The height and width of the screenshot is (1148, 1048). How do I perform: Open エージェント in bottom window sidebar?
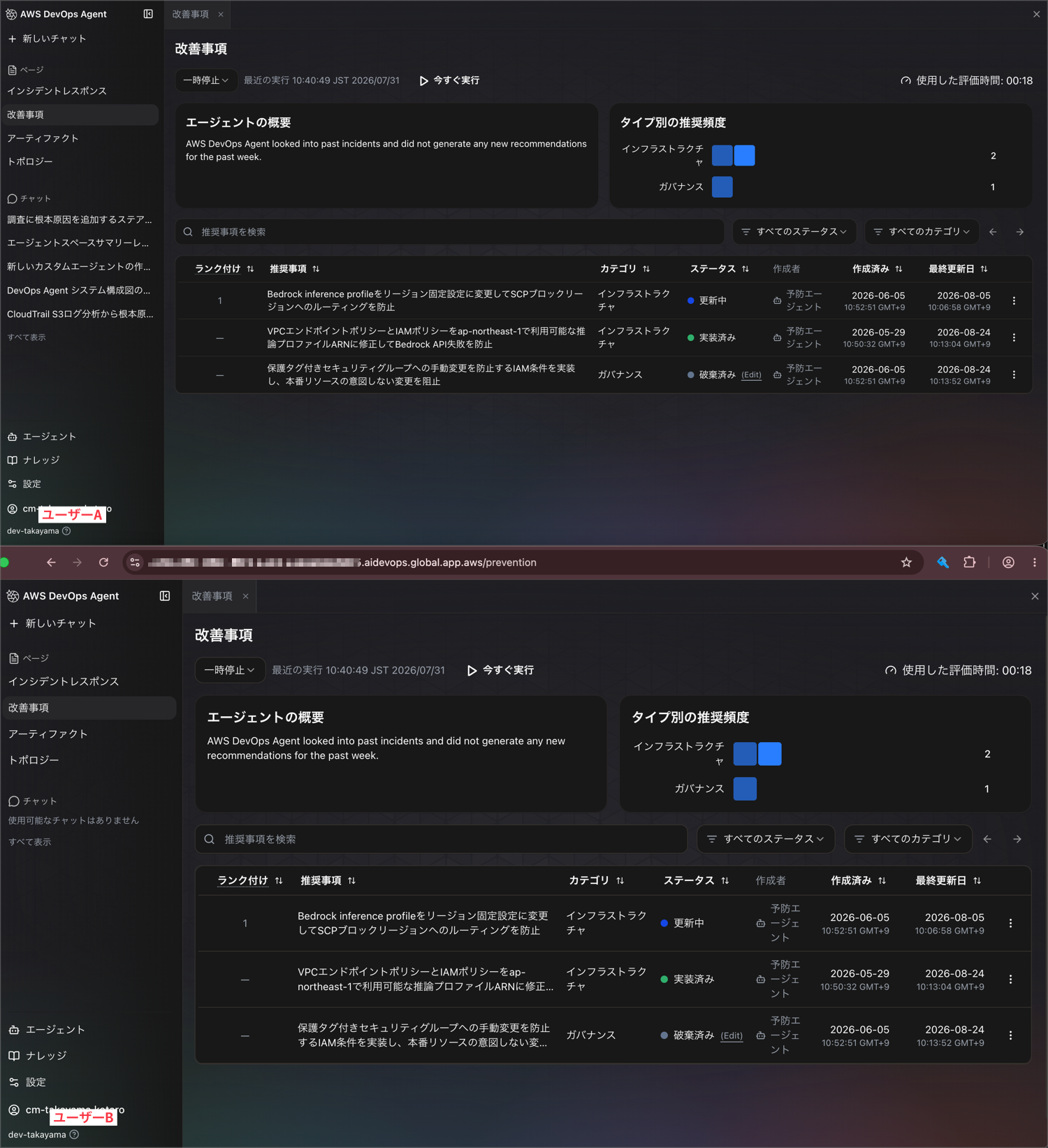click(x=47, y=1030)
